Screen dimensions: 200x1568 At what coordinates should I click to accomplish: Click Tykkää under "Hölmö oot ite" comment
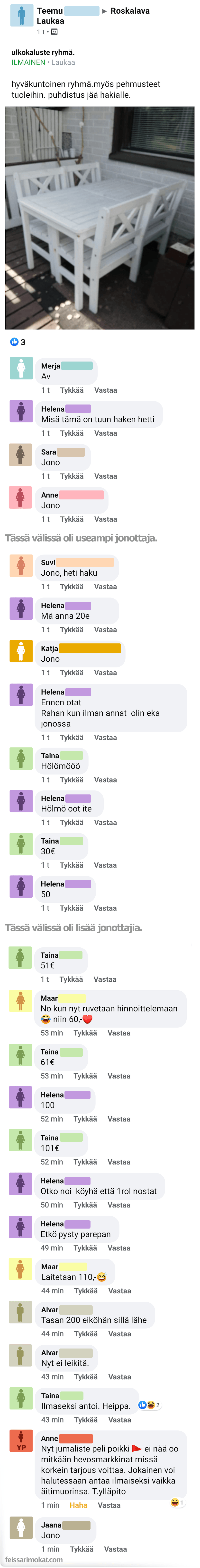coord(72,822)
